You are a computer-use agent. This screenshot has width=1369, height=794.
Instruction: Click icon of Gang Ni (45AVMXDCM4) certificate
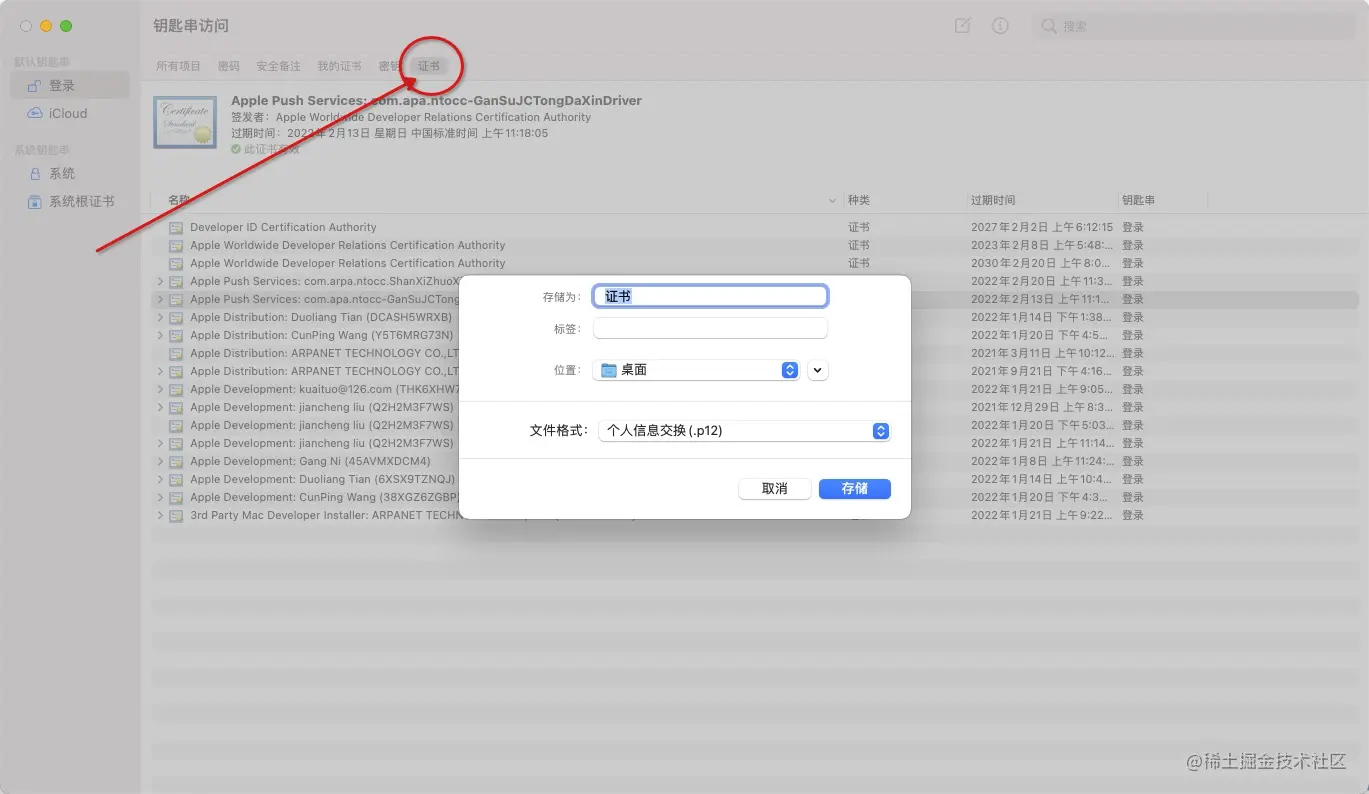[176, 461]
